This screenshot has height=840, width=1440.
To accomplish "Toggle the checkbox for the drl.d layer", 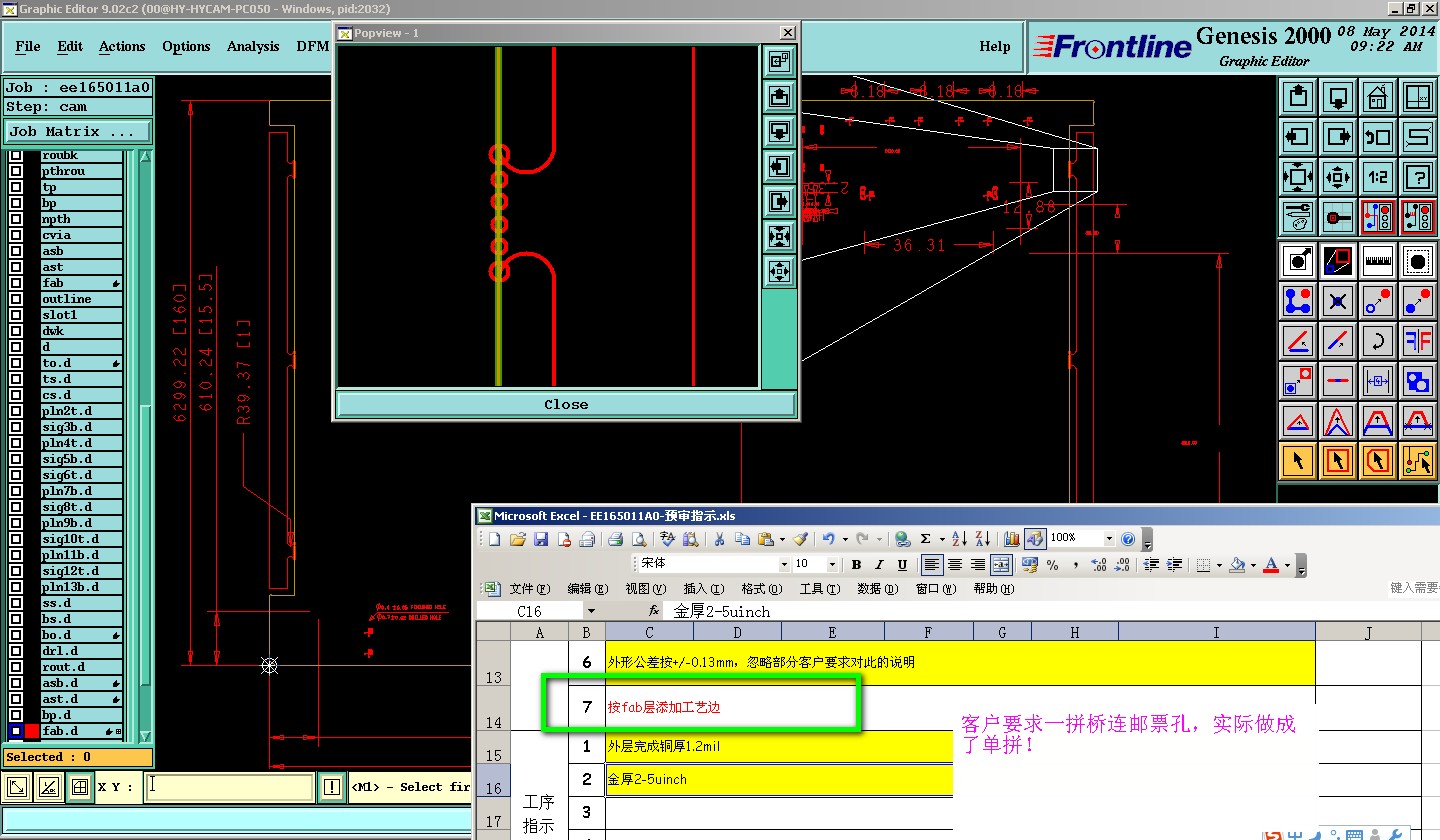I will click(x=16, y=651).
